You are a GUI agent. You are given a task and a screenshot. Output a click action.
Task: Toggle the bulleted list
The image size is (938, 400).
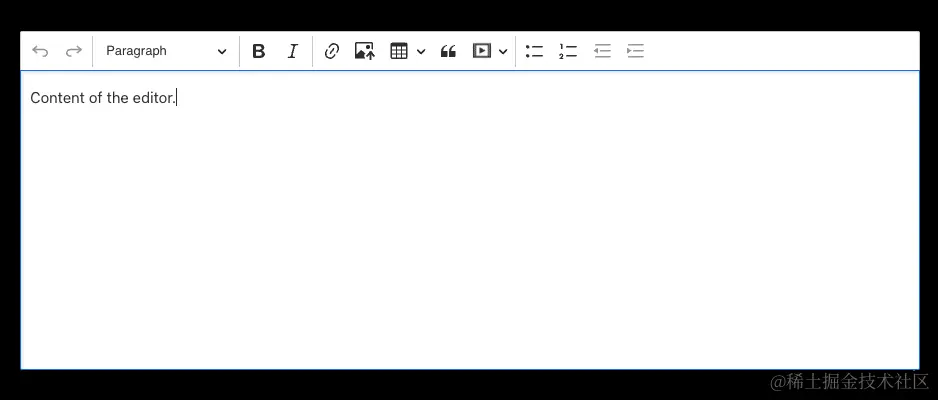pos(534,51)
